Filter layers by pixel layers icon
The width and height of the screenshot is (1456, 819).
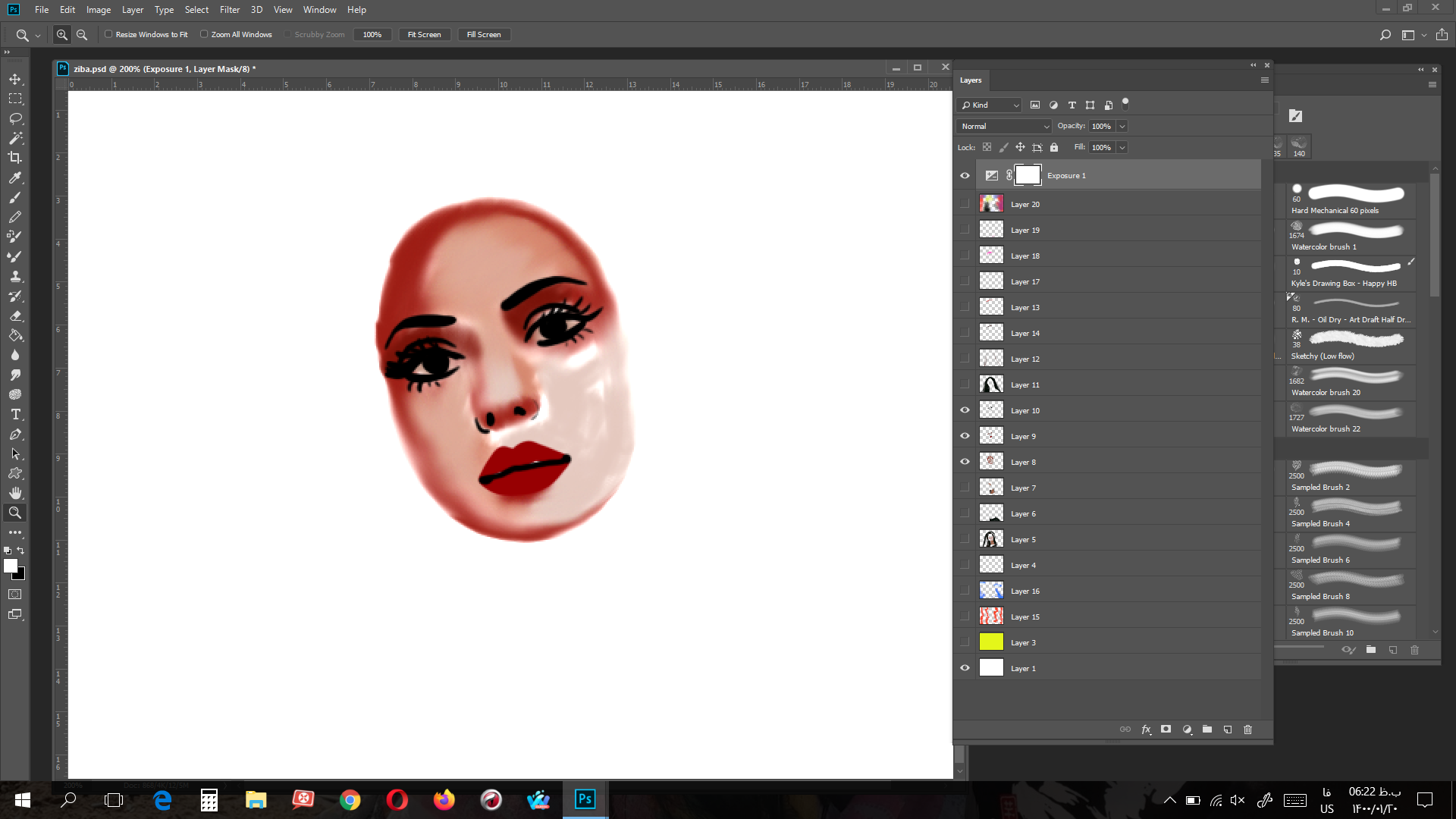(1035, 105)
